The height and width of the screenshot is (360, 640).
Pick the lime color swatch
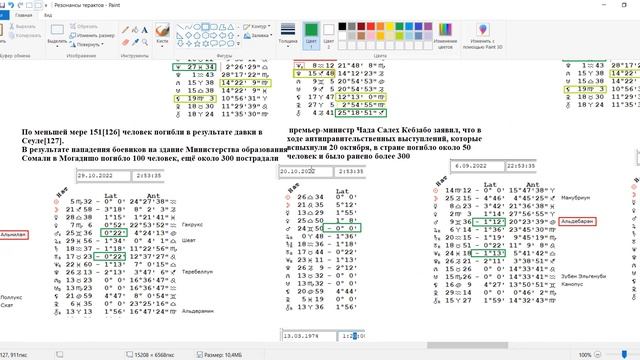click(400, 36)
